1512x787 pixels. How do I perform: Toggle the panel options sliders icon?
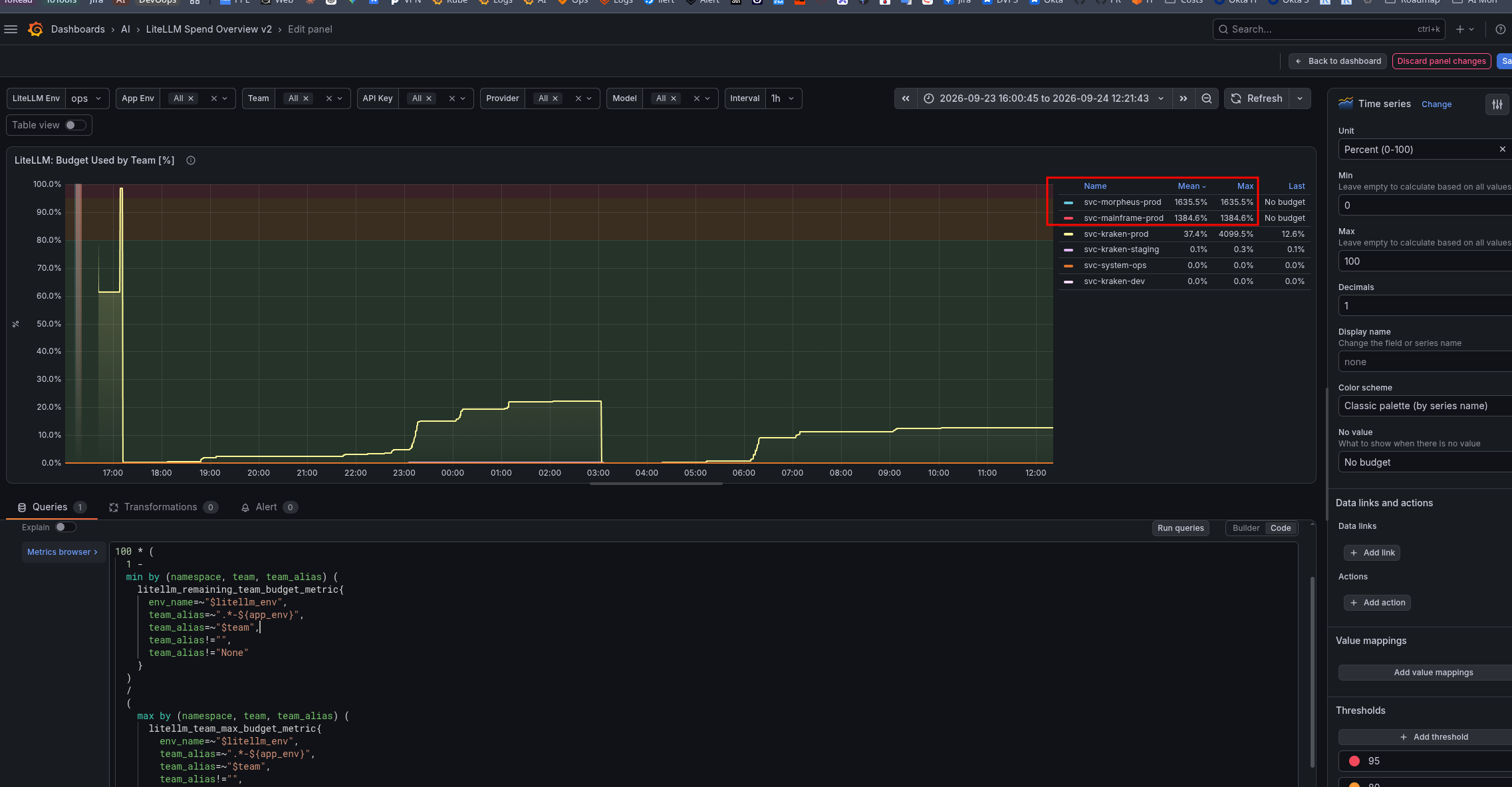(x=1497, y=104)
